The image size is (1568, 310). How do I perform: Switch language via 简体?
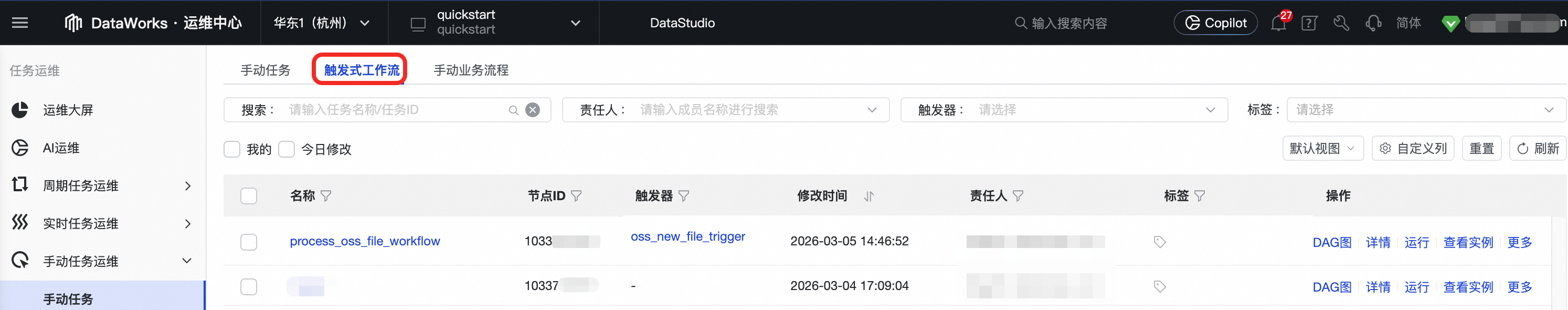click(1408, 23)
